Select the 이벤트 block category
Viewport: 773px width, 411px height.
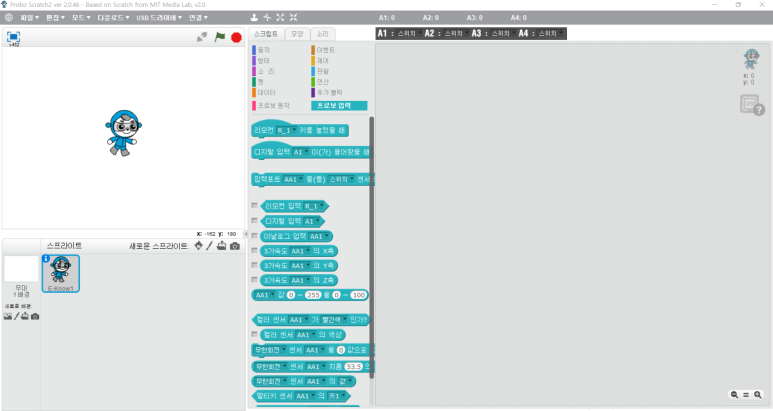[x=323, y=50]
